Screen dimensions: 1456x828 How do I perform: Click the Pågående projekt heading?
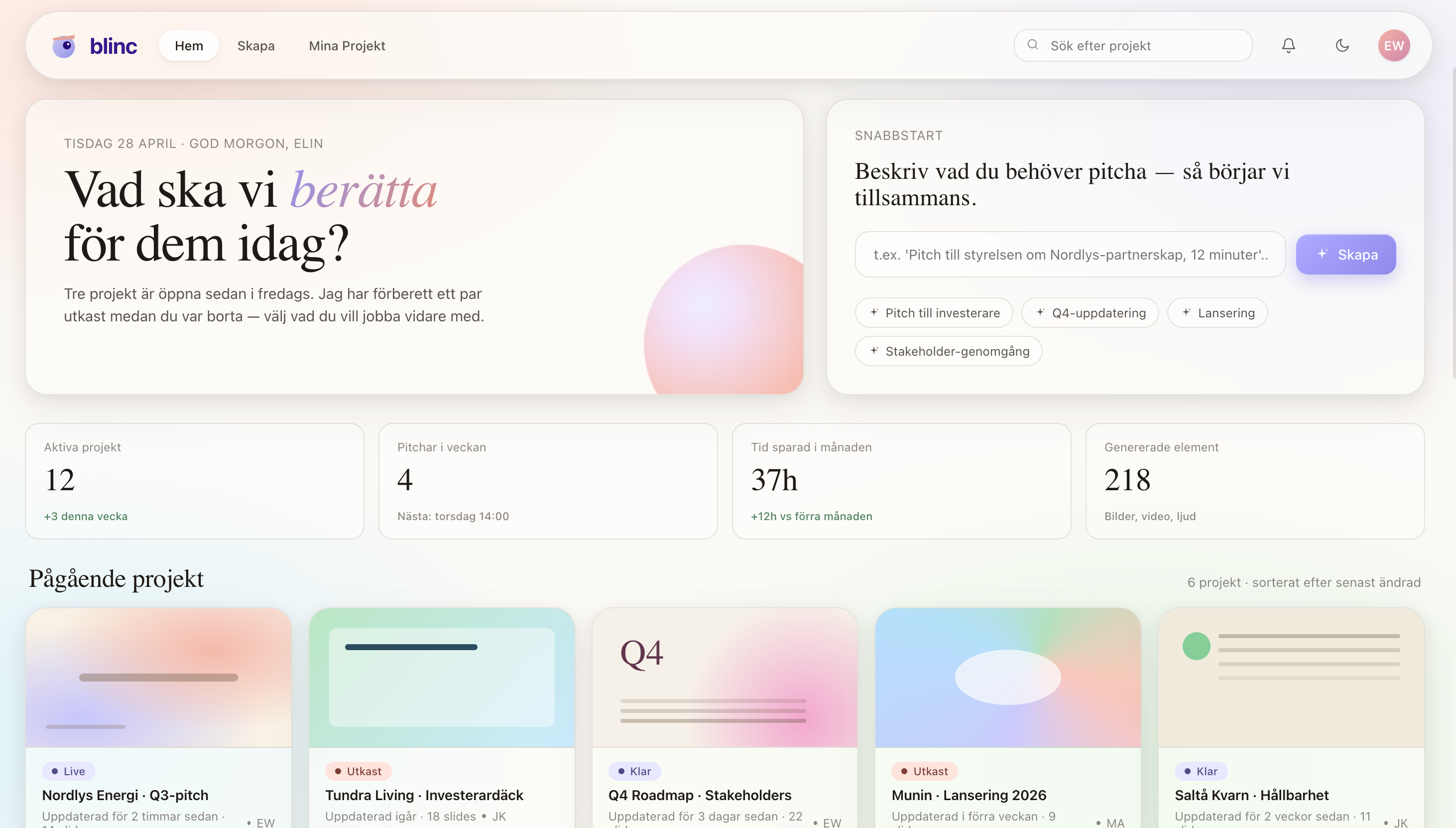pos(116,579)
